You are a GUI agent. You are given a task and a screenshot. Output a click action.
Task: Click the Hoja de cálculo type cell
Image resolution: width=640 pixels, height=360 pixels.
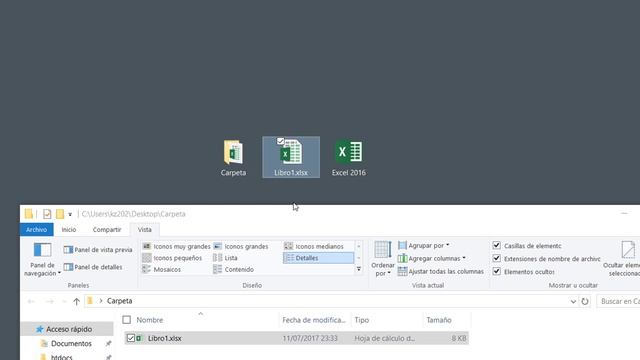(x=384, y=338)
